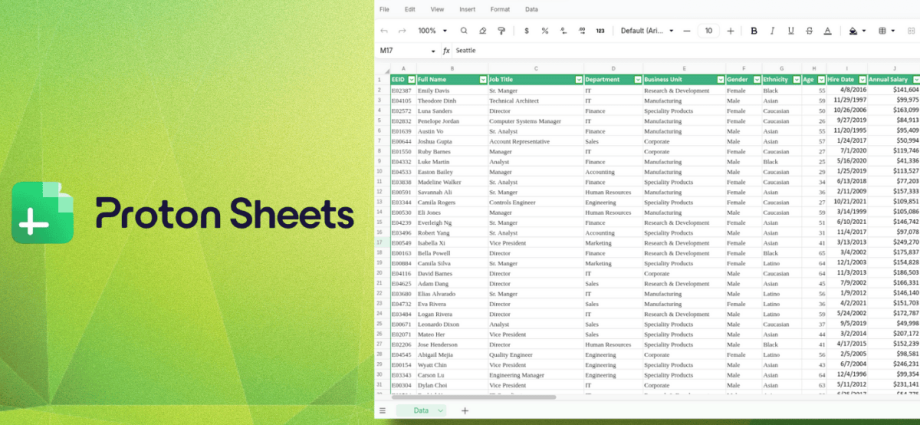Increase the font size with plus

(730, 31)
